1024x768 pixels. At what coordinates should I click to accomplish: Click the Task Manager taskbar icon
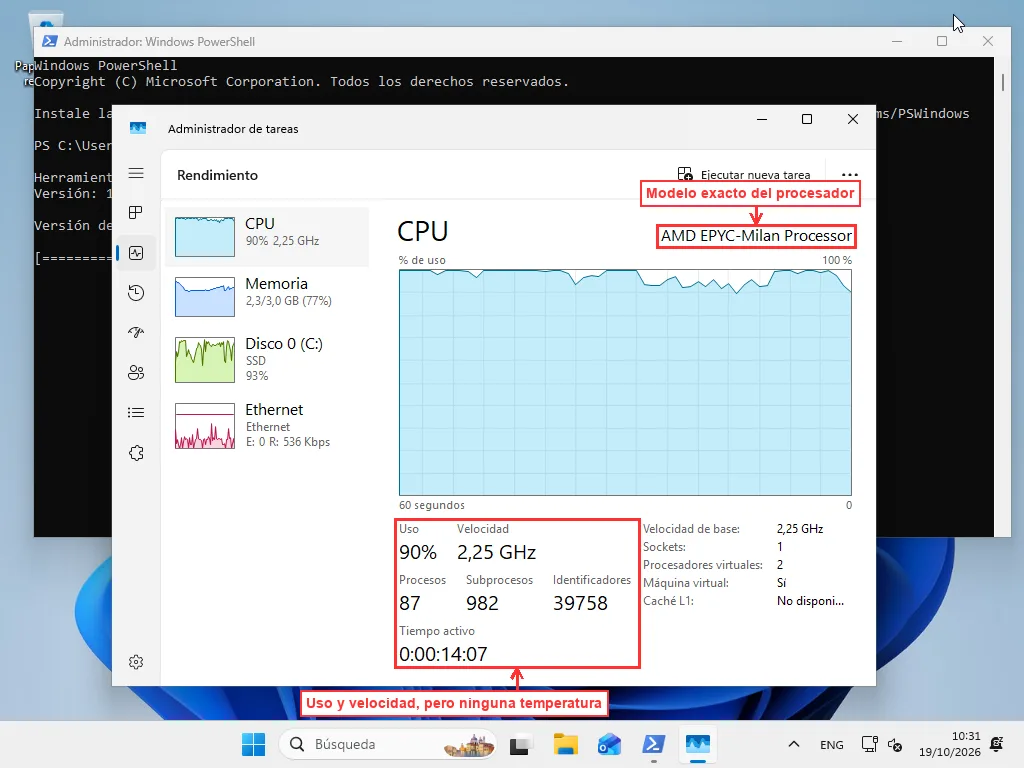[x=697, y=744]
